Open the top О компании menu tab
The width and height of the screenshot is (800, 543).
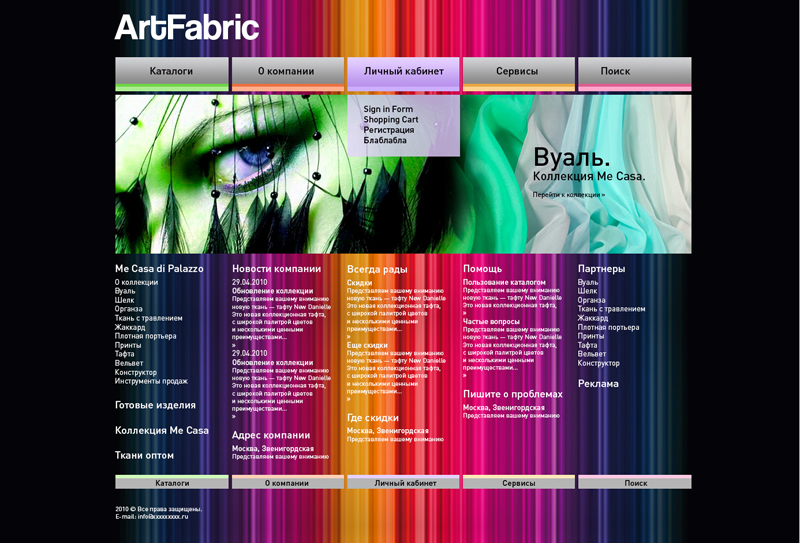(x=288, y=74)
